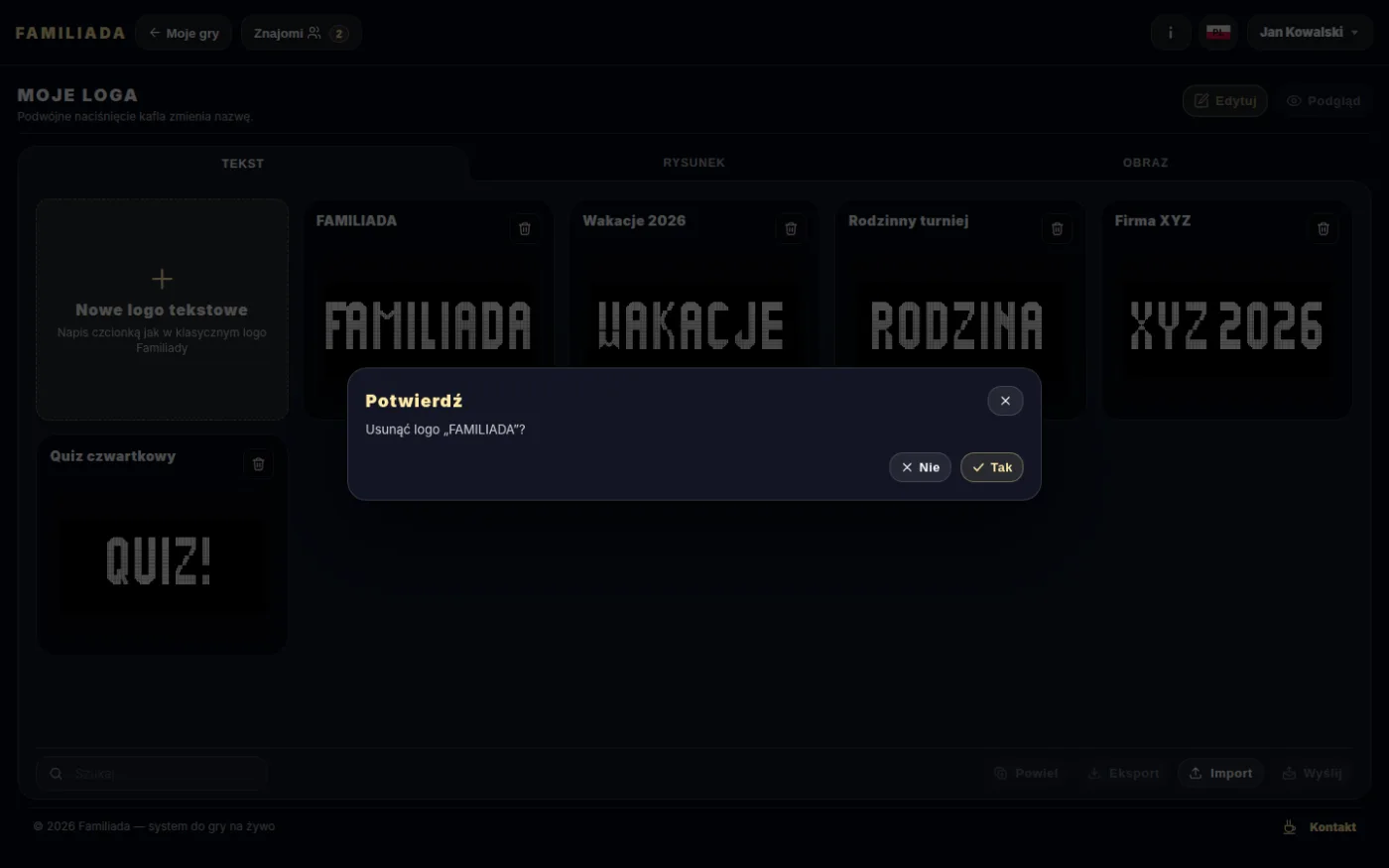Click the Powiel duplicate button

tap(1026, 773)
